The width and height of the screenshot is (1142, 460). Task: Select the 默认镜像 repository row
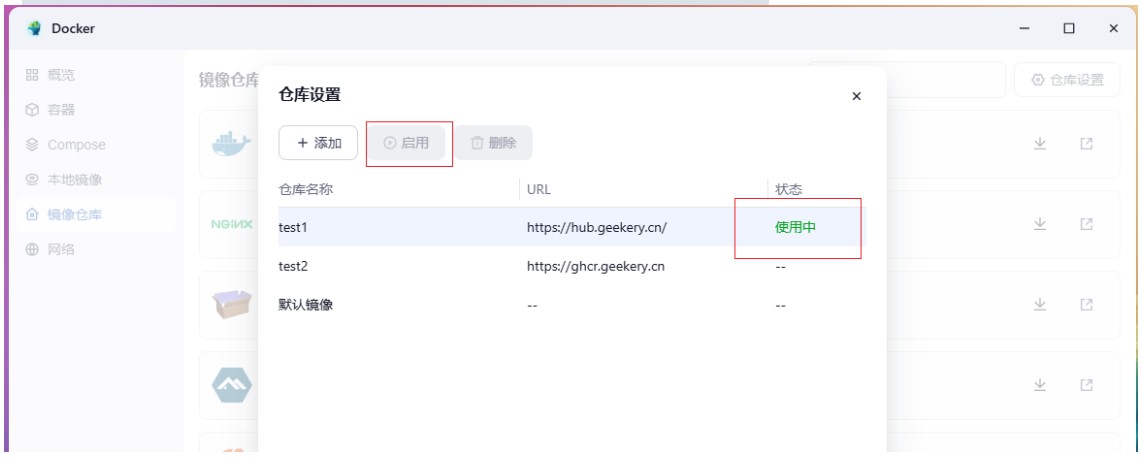coord(572,305)
